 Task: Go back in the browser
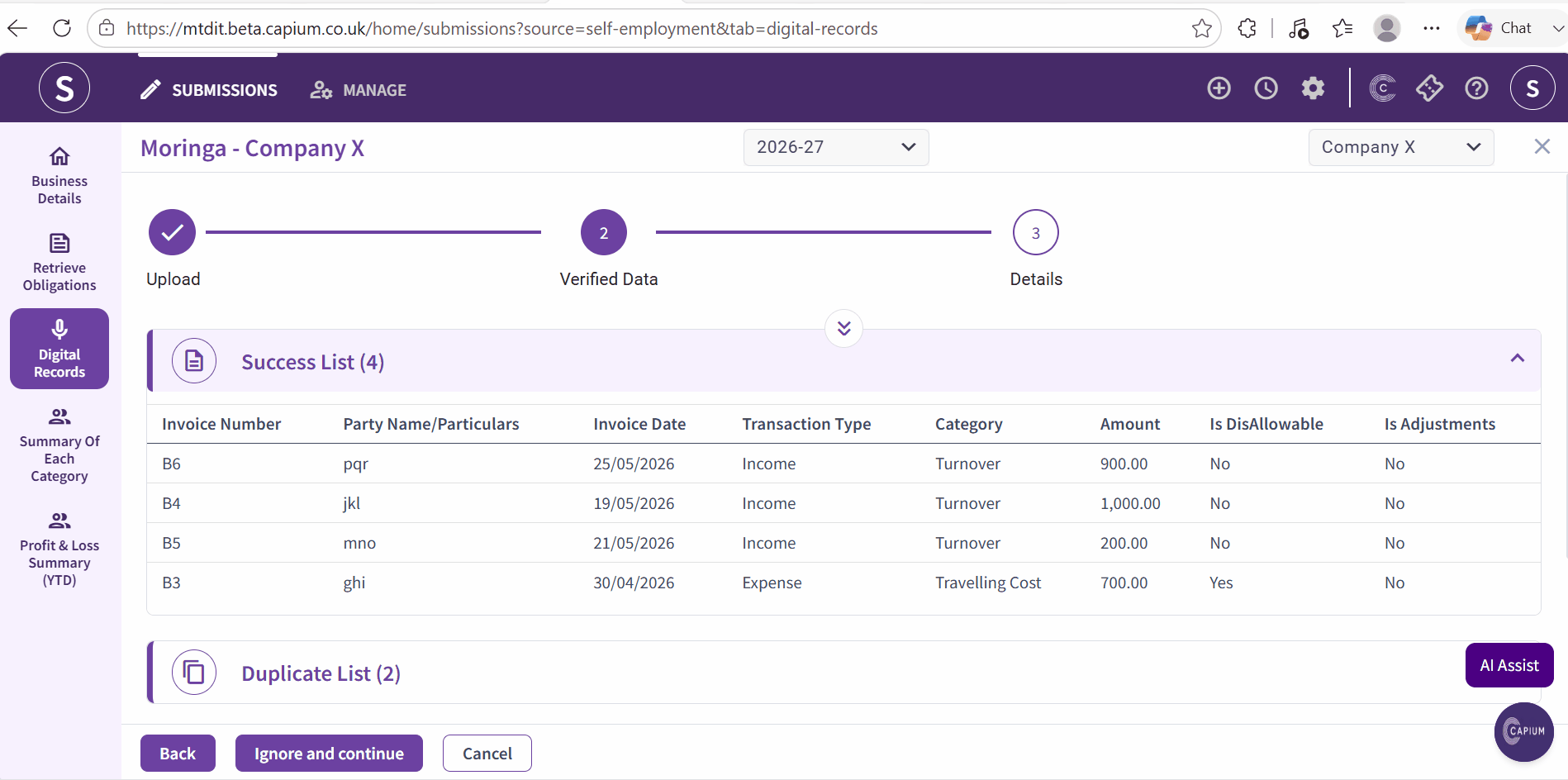[17, 28]
